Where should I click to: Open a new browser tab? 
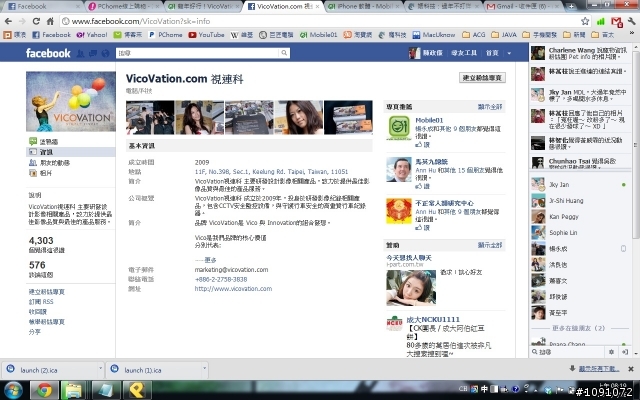pyautogui.click(x=571, y=6)
